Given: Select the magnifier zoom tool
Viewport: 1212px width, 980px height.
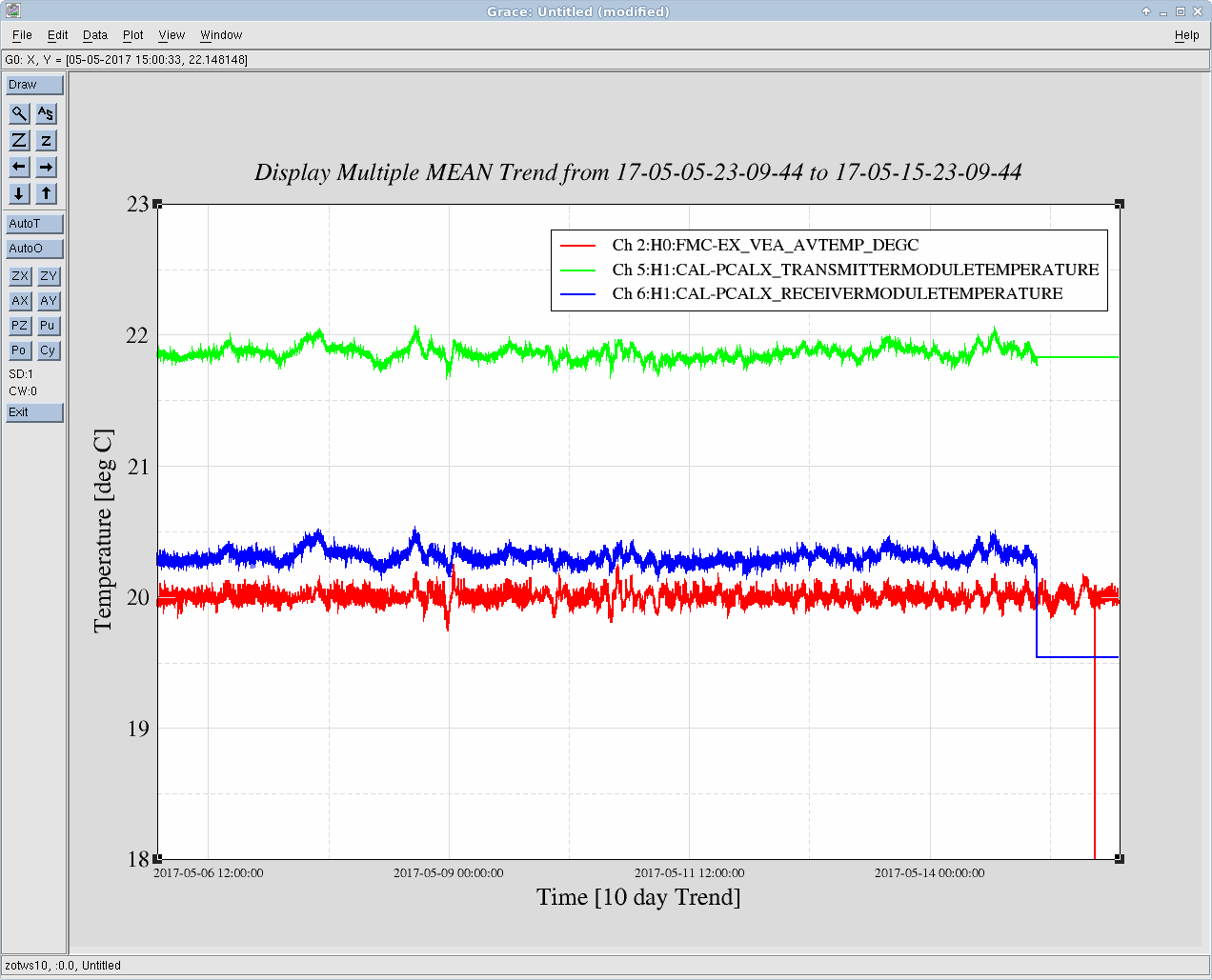Looking at the screenshot, I should [x=19, y=113].
